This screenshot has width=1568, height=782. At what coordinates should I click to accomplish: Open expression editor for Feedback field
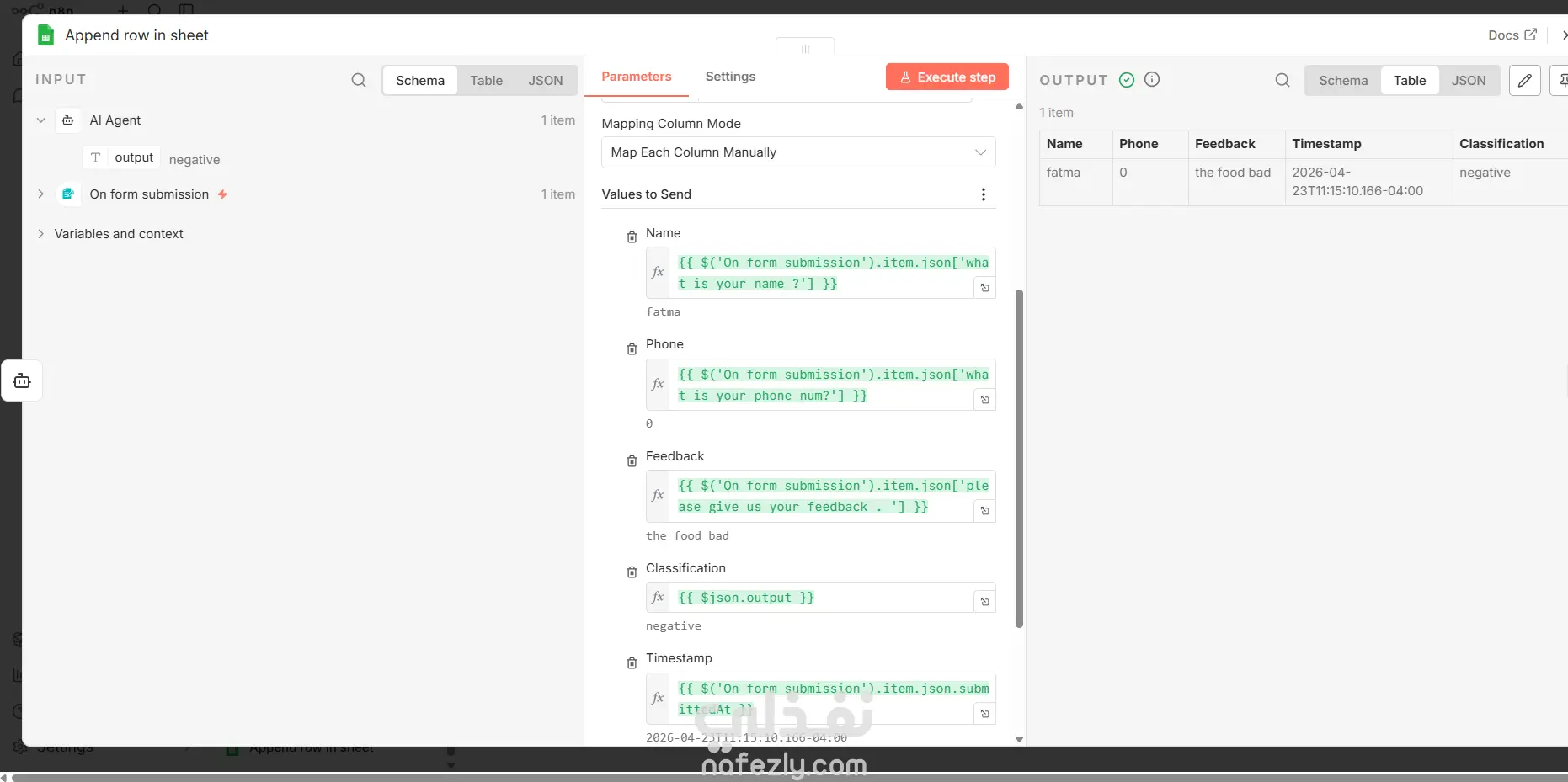coord(984,511)
